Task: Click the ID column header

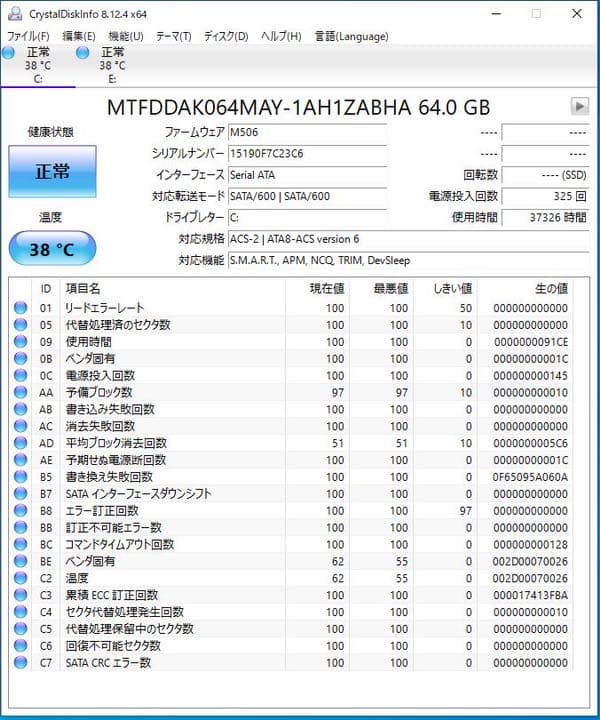Action: click(x=45, y=288)
